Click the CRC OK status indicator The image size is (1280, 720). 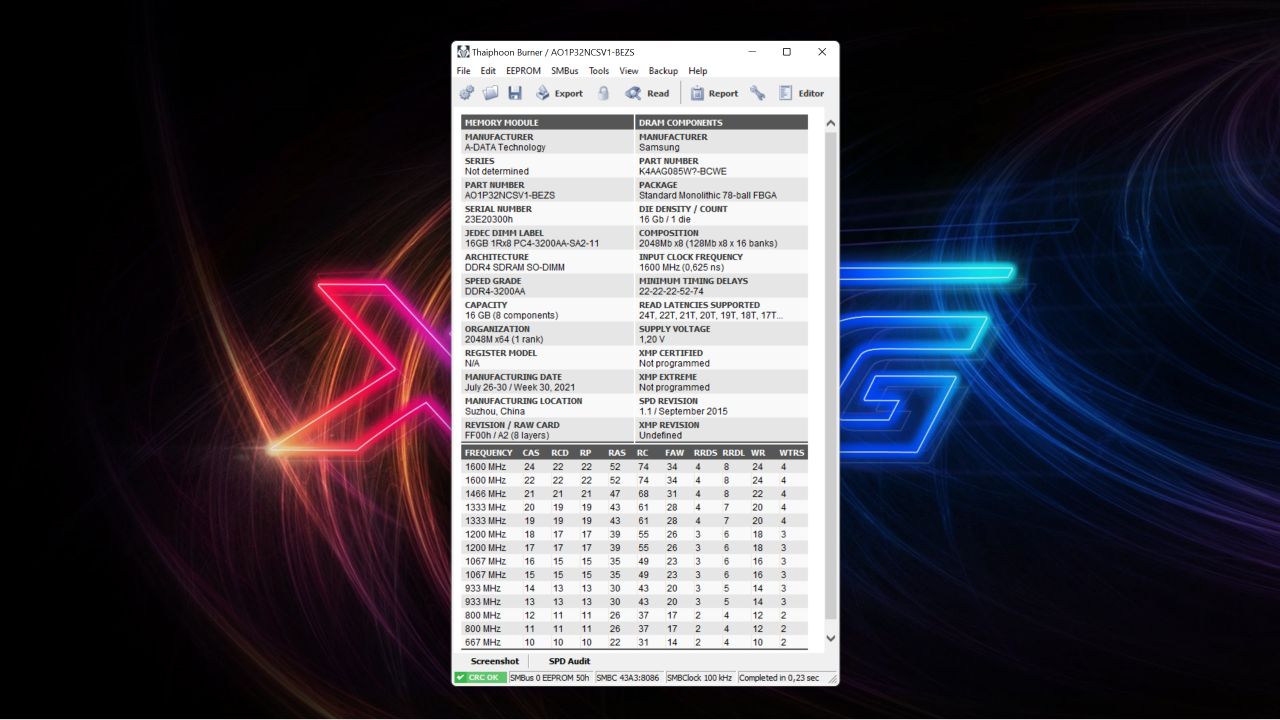coord(480,678)
